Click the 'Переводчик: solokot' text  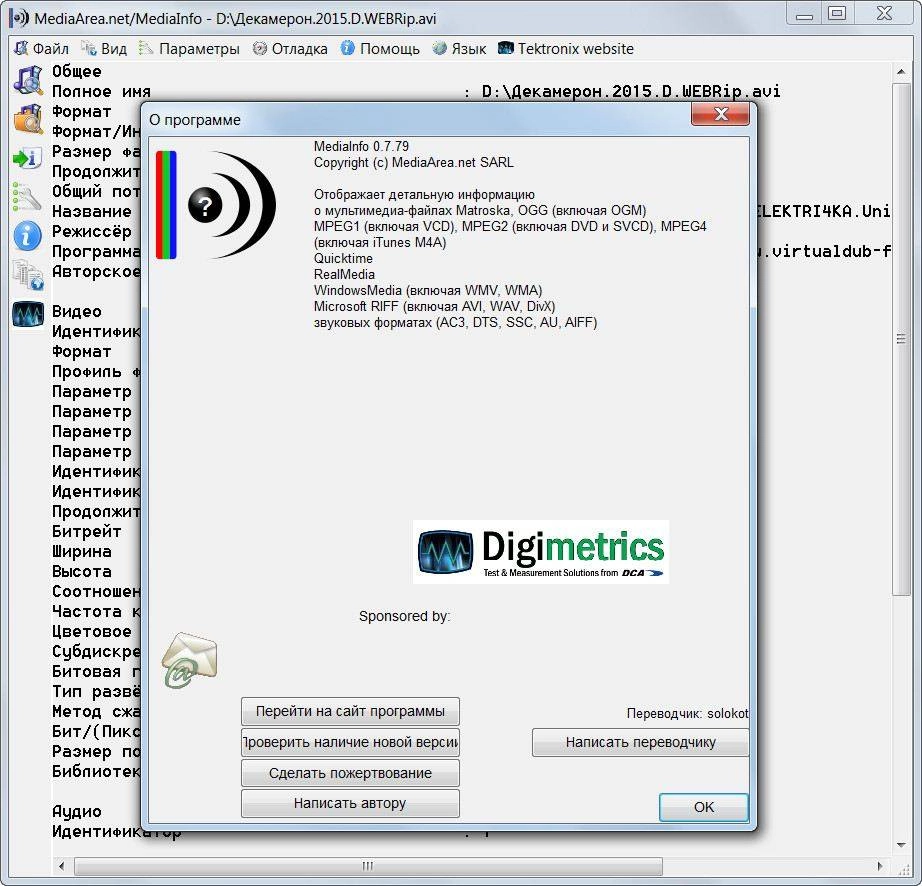pos(687,714)
